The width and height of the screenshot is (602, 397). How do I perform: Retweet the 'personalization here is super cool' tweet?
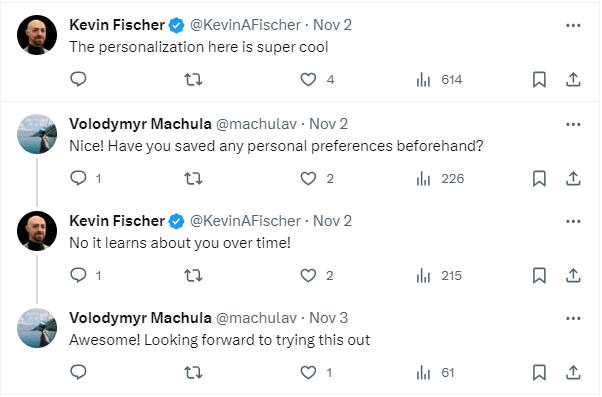coord(193,79)
